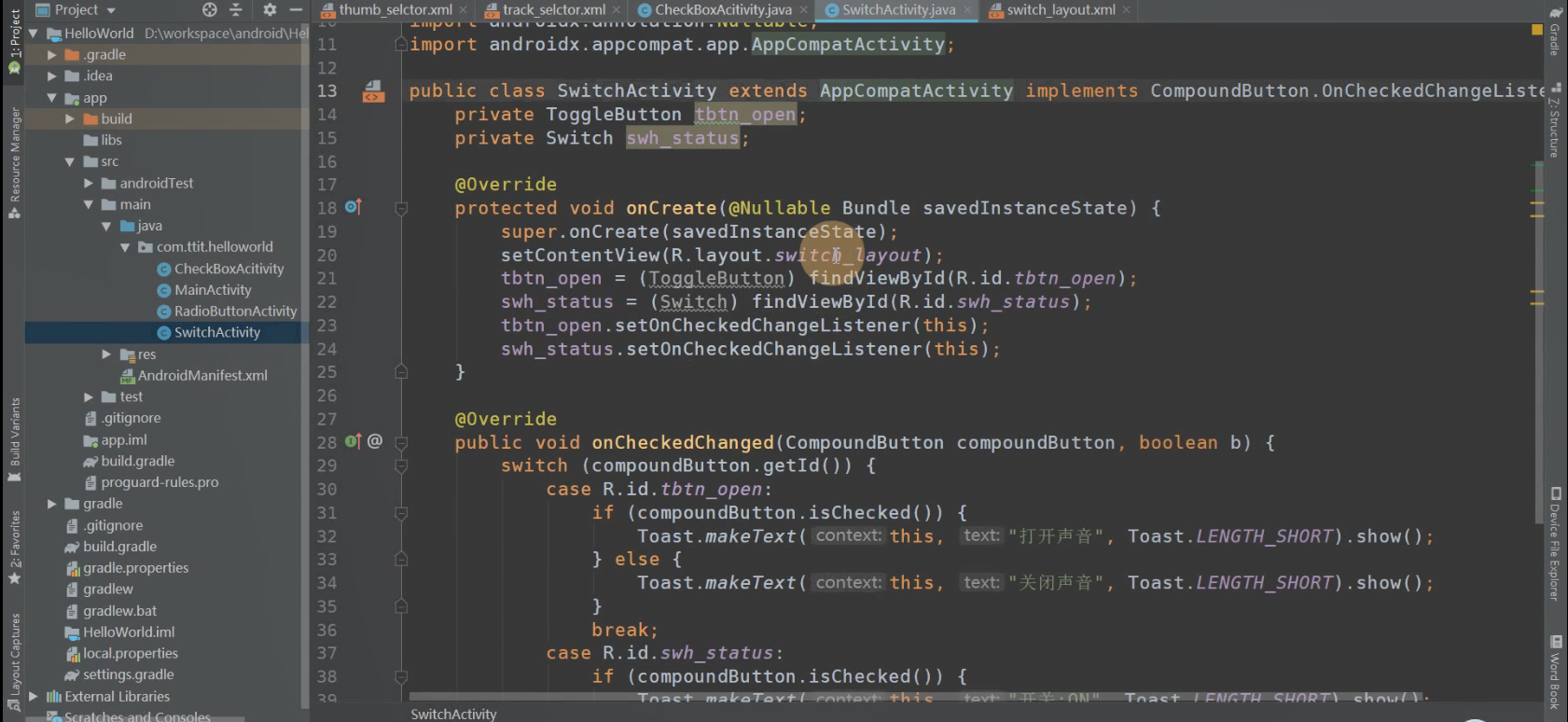Select MainActivity in project tree
This screenshot has height=722, width=1568.
[x=204, y=290]
